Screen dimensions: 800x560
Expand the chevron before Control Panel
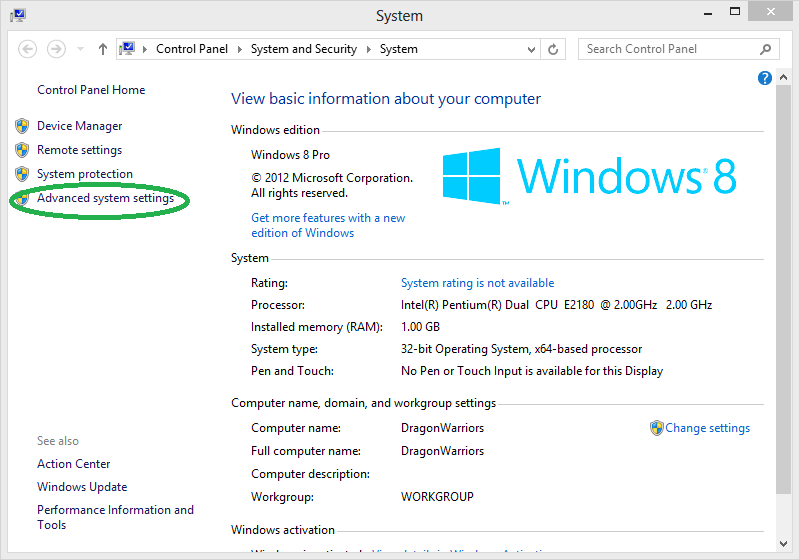pos(145,49)
